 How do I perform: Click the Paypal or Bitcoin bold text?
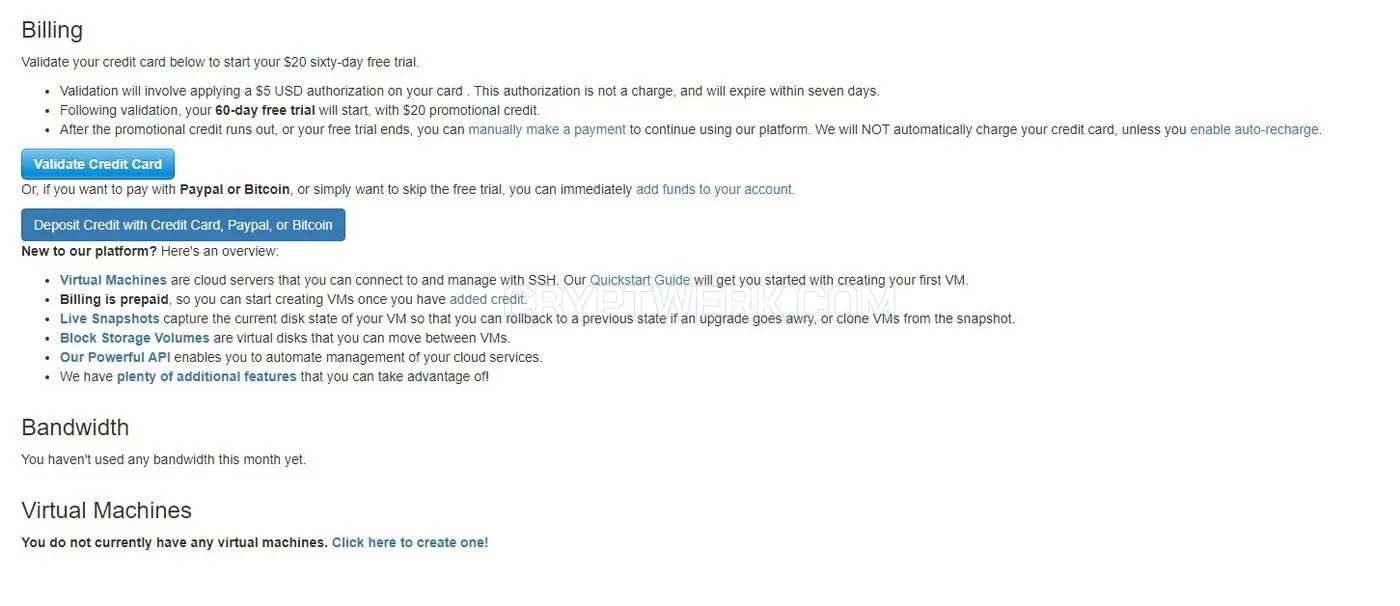(235, 189)
